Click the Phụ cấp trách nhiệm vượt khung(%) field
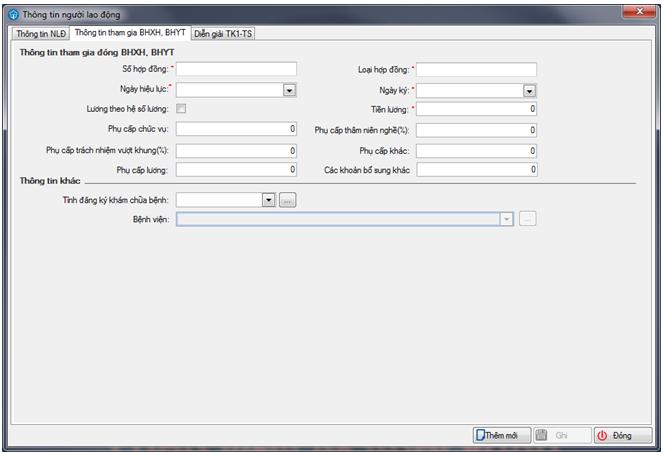 236,151
